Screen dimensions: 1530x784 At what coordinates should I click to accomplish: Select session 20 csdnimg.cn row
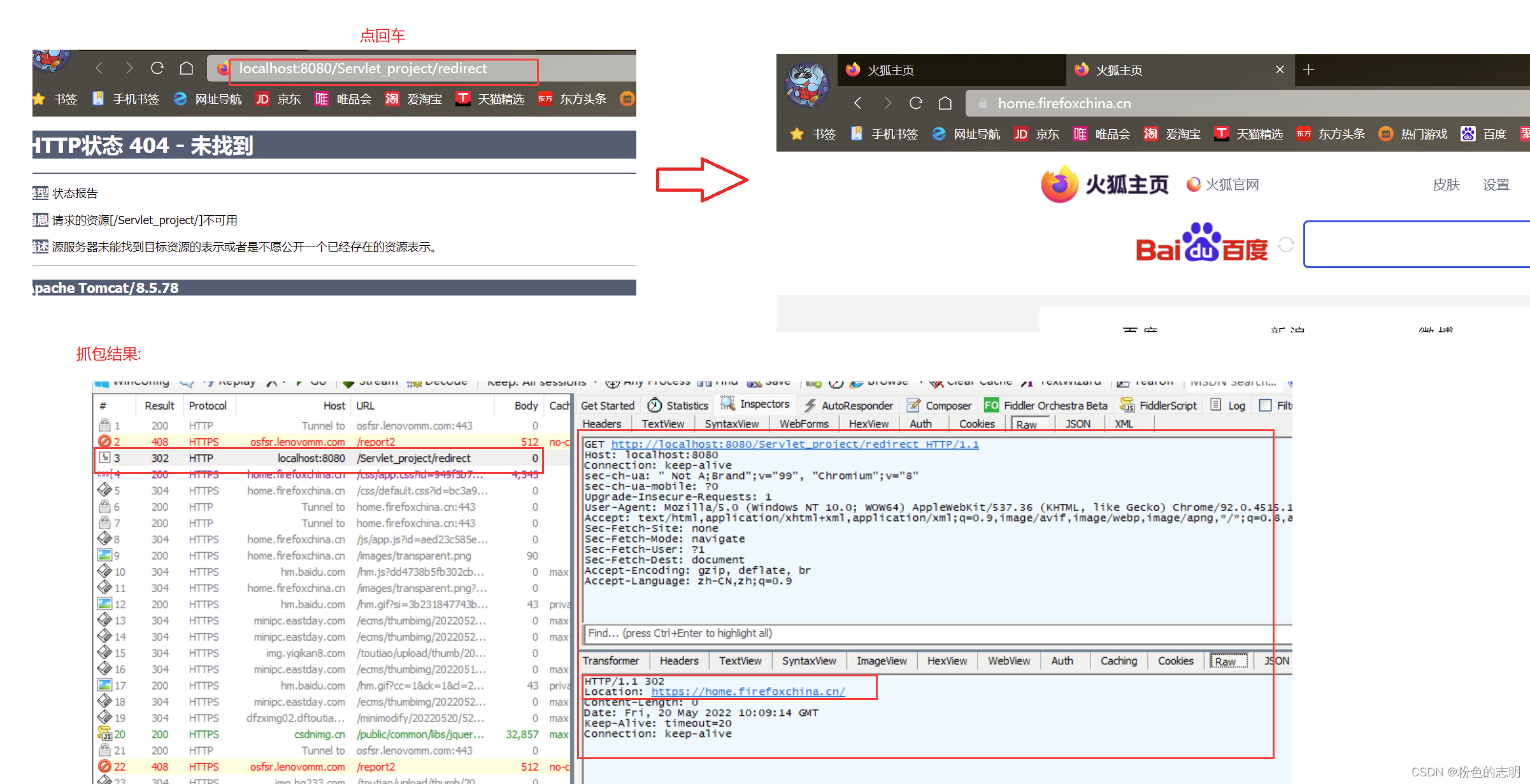tap(331, 734)
